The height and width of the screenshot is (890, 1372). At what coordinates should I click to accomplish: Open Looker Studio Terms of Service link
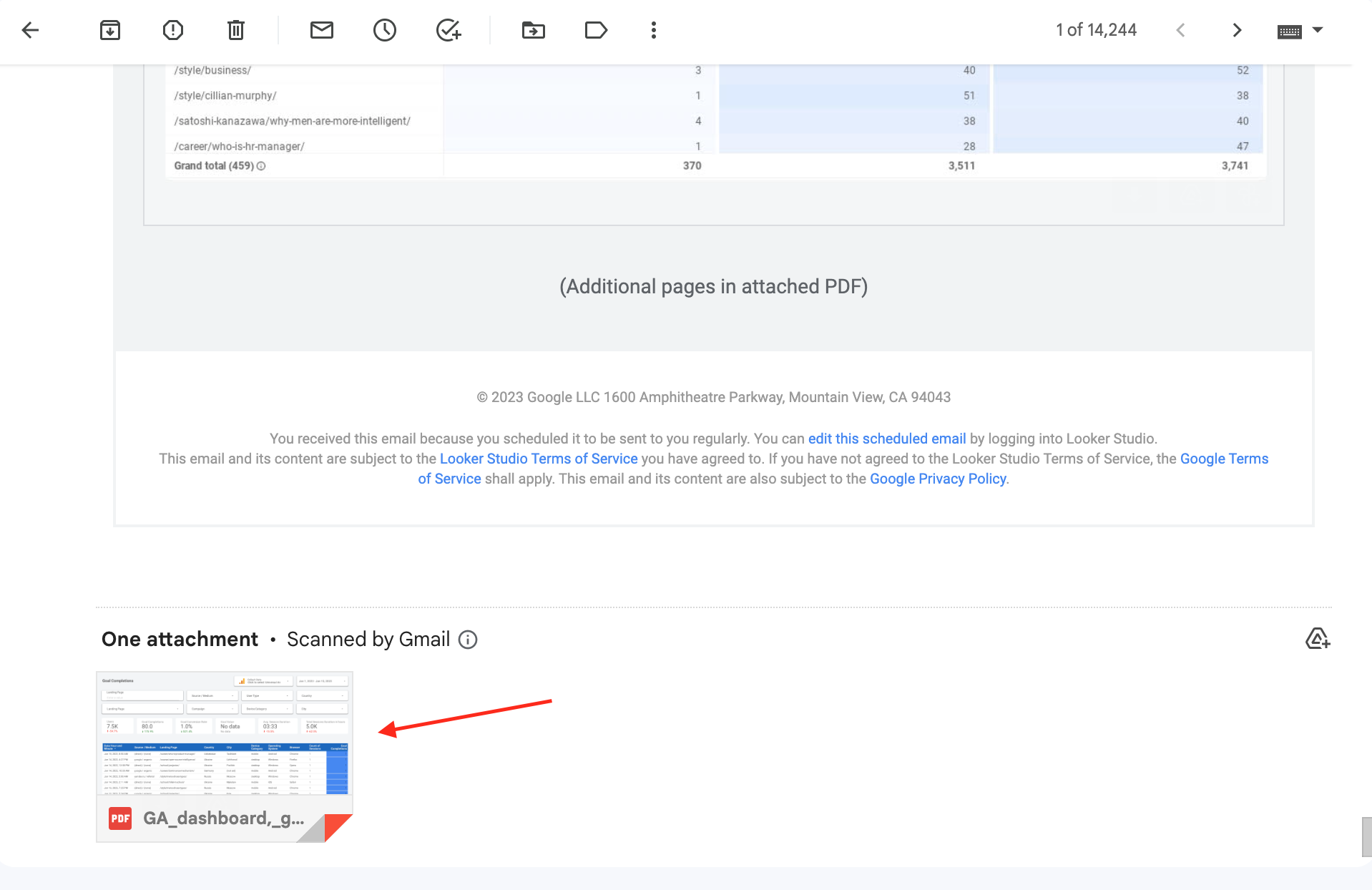[x=538, y=459]
